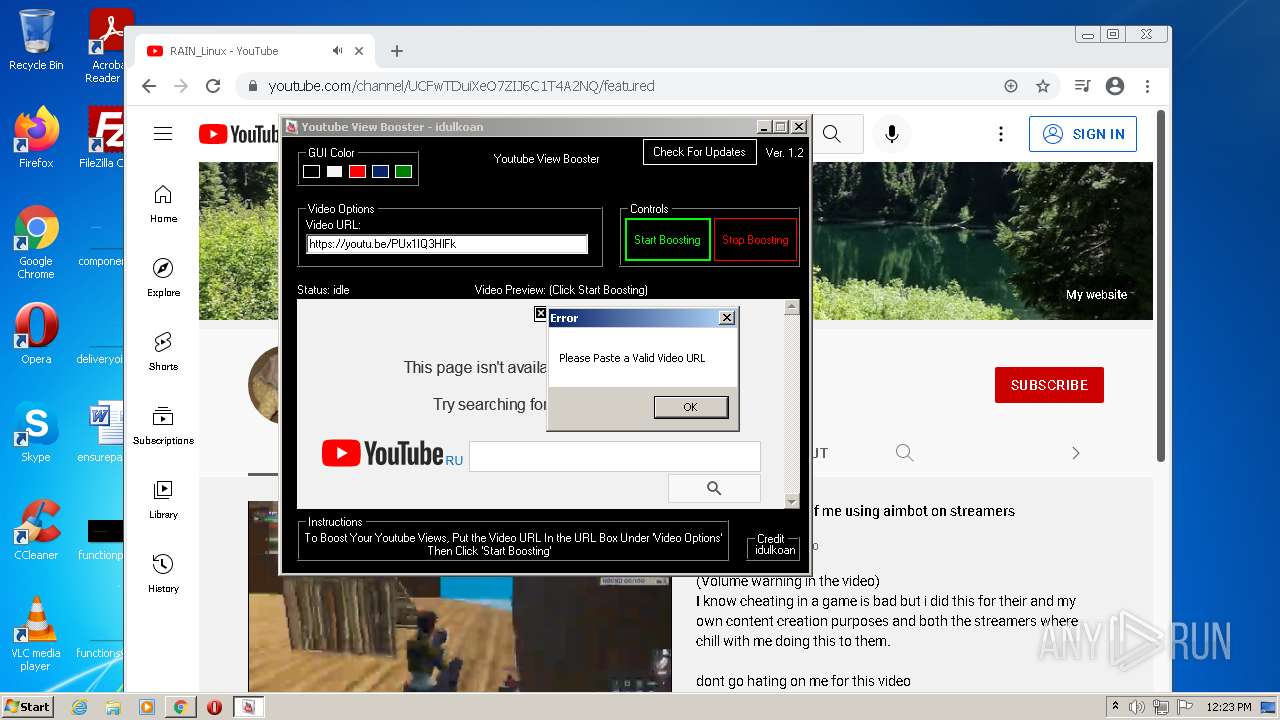Select the black GUI color swatch
The image size is (1280, 720).
(x=312, y=172)
